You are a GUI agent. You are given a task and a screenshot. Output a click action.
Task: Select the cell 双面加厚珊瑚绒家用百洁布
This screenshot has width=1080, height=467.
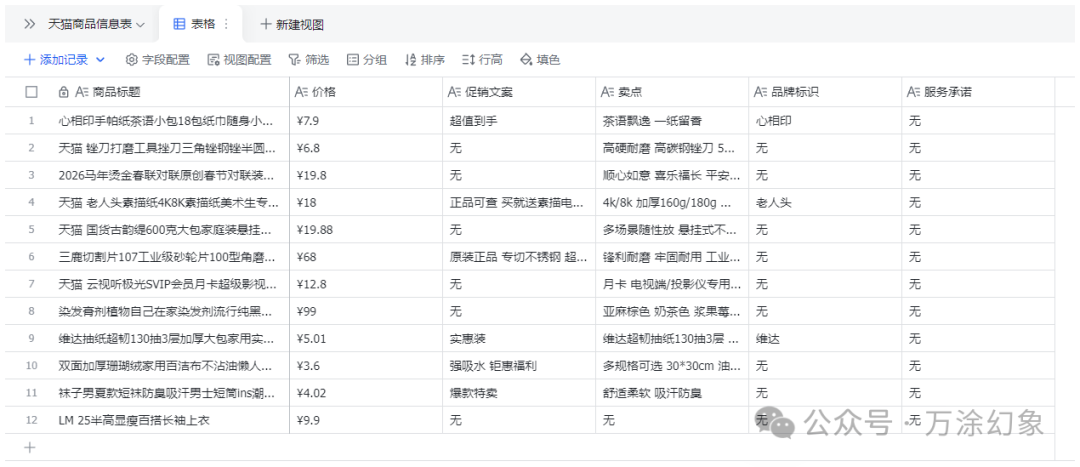coord(173,366)
